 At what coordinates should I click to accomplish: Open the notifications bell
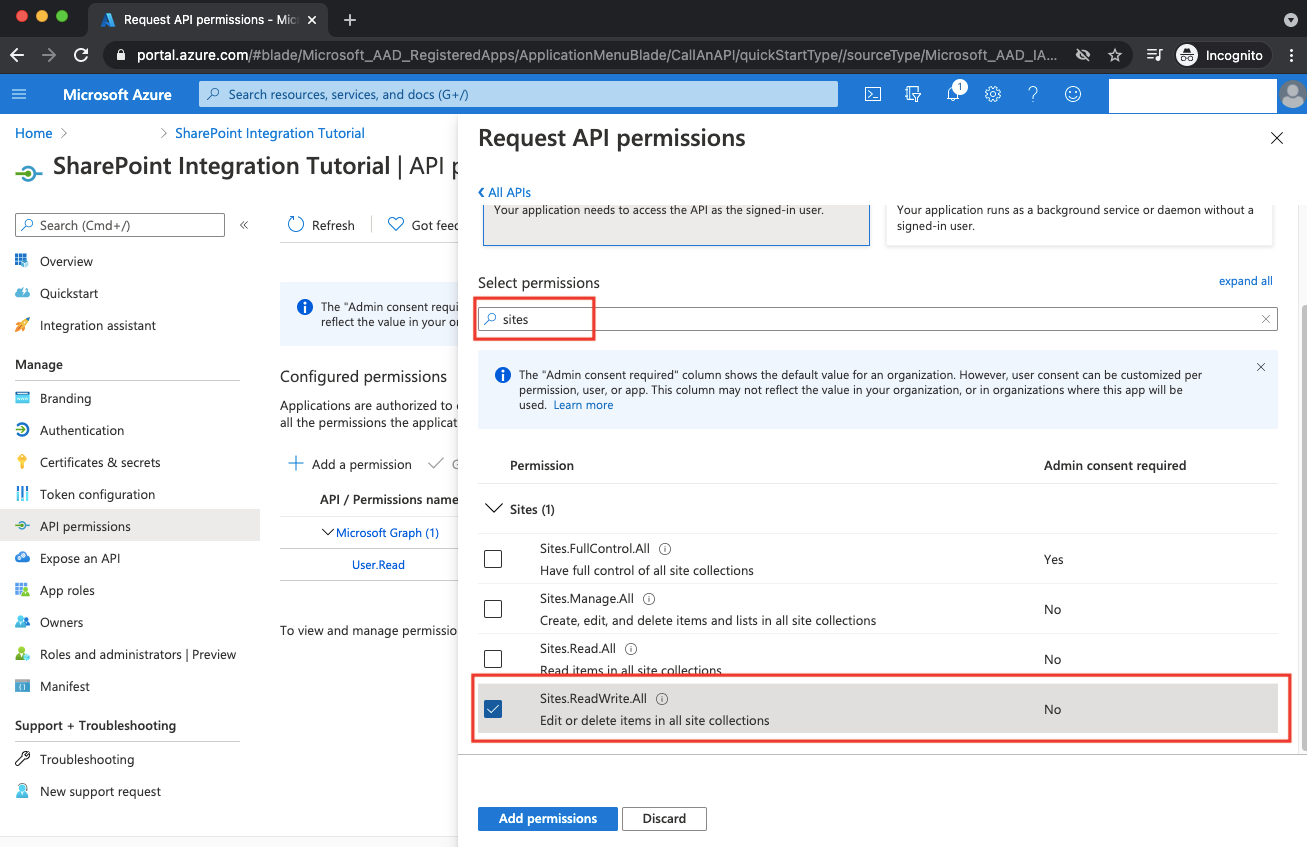tap(953, 94)
